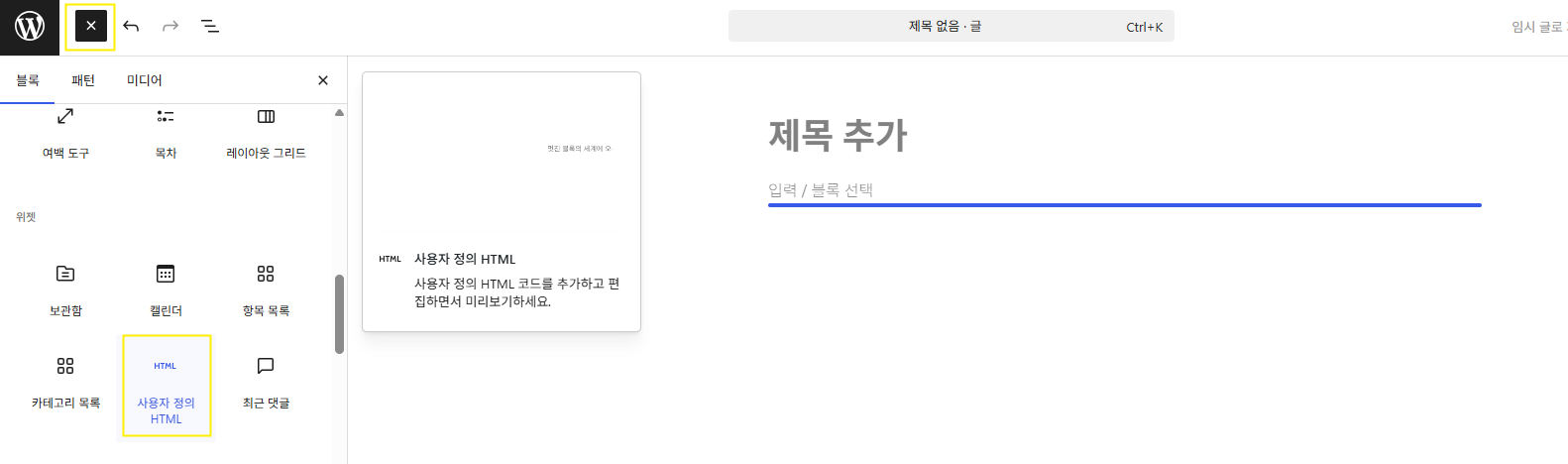
Task: Add the 캘린더 calendar widget
Action: click(166, 289)
